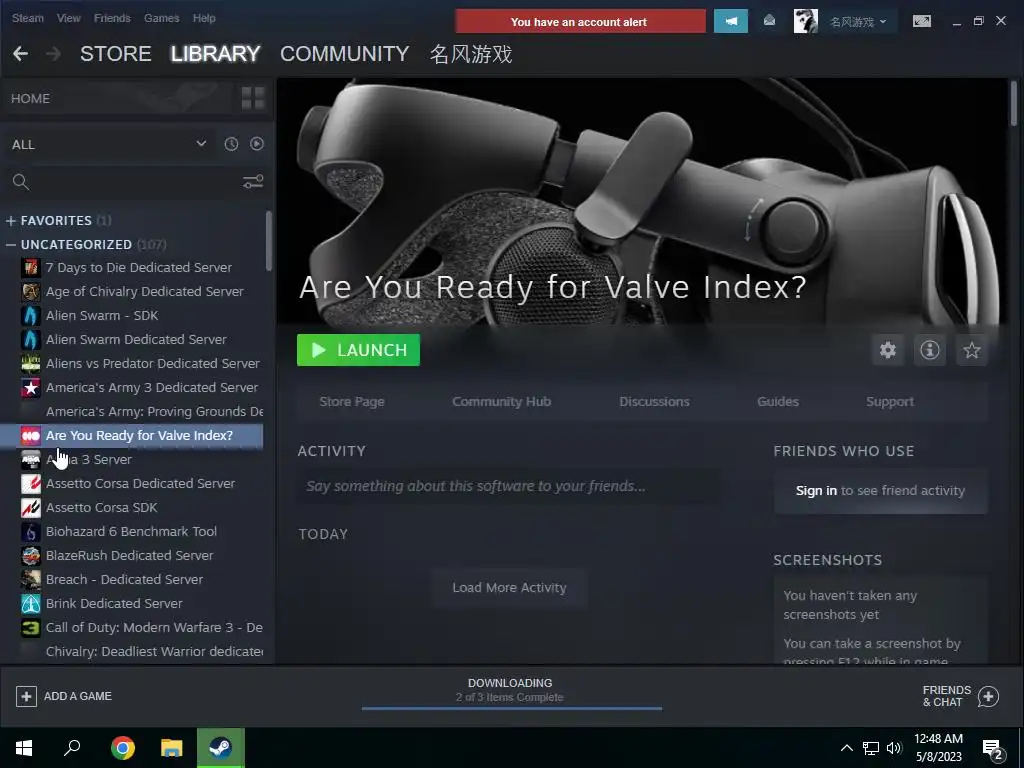The height and width of the screenshot is (768, 1024).
Task: Click the downloading progress bar
Action: (x=511, y=708)
